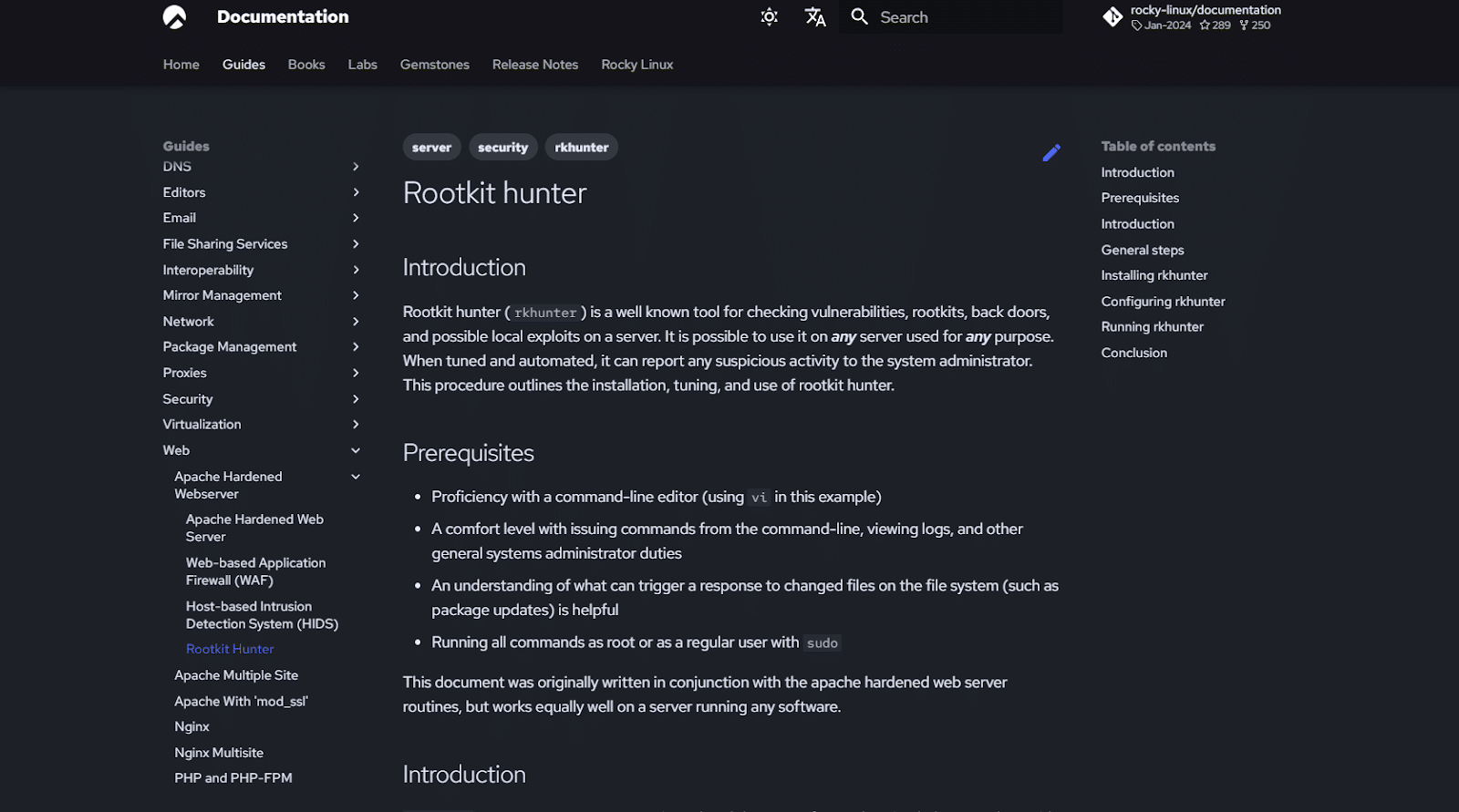
Task: Toggle light/dark mode theme icon
Action: pyautogui.click(x=769, y=17)
